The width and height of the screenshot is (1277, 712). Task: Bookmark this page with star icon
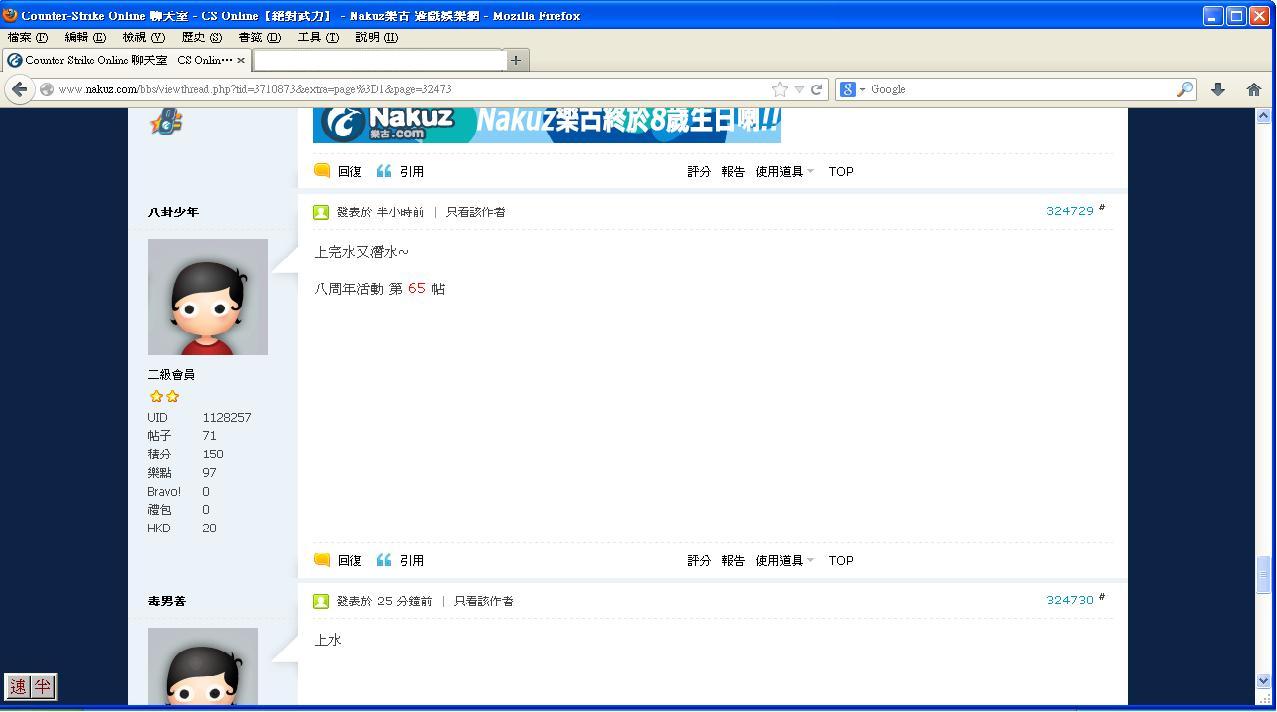780,89
